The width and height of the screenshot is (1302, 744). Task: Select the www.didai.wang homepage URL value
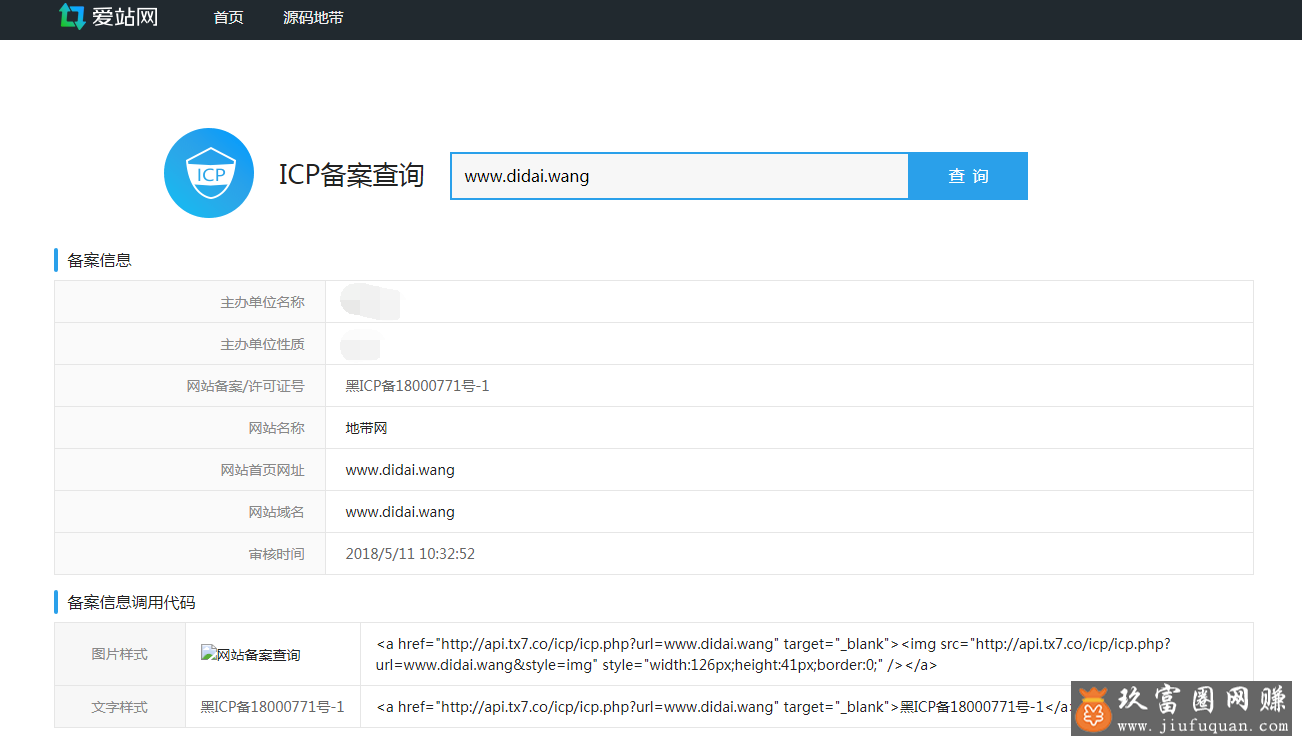click(400, 470)
